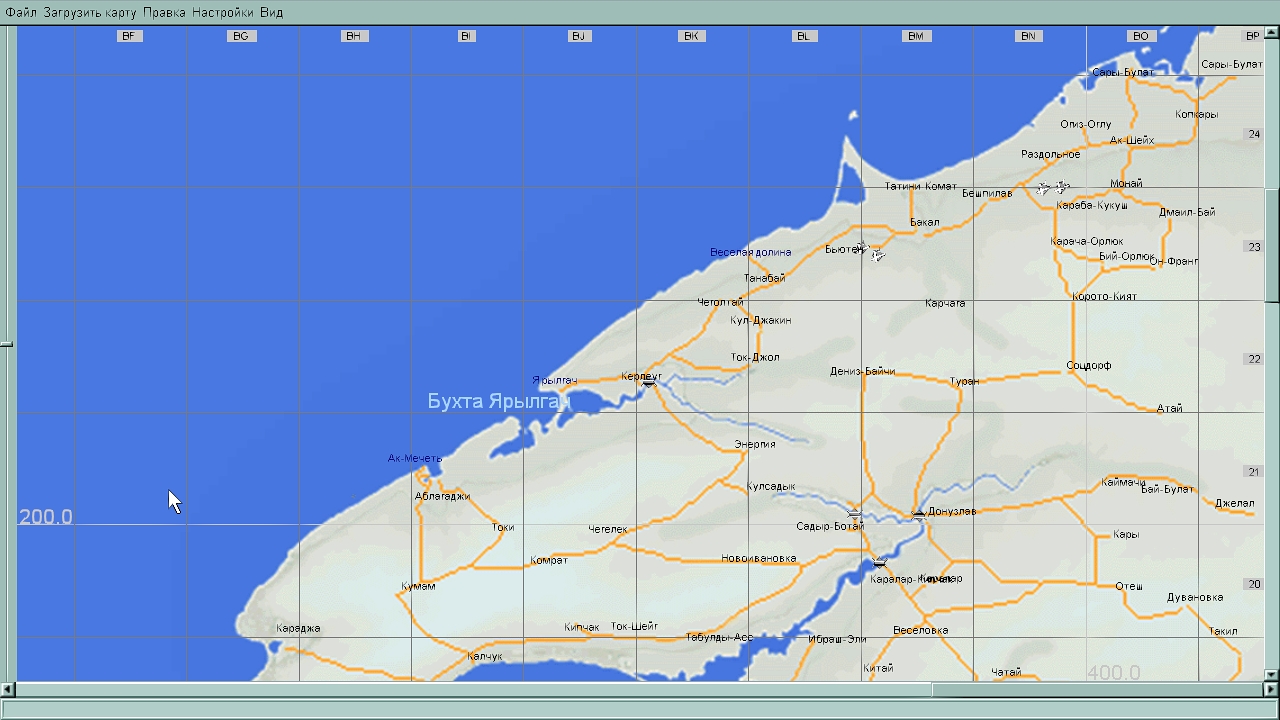This screenshot has width=1280, height=720.
Task: Click the horizontal scrollbar left arrow
Action: (8, 689)
